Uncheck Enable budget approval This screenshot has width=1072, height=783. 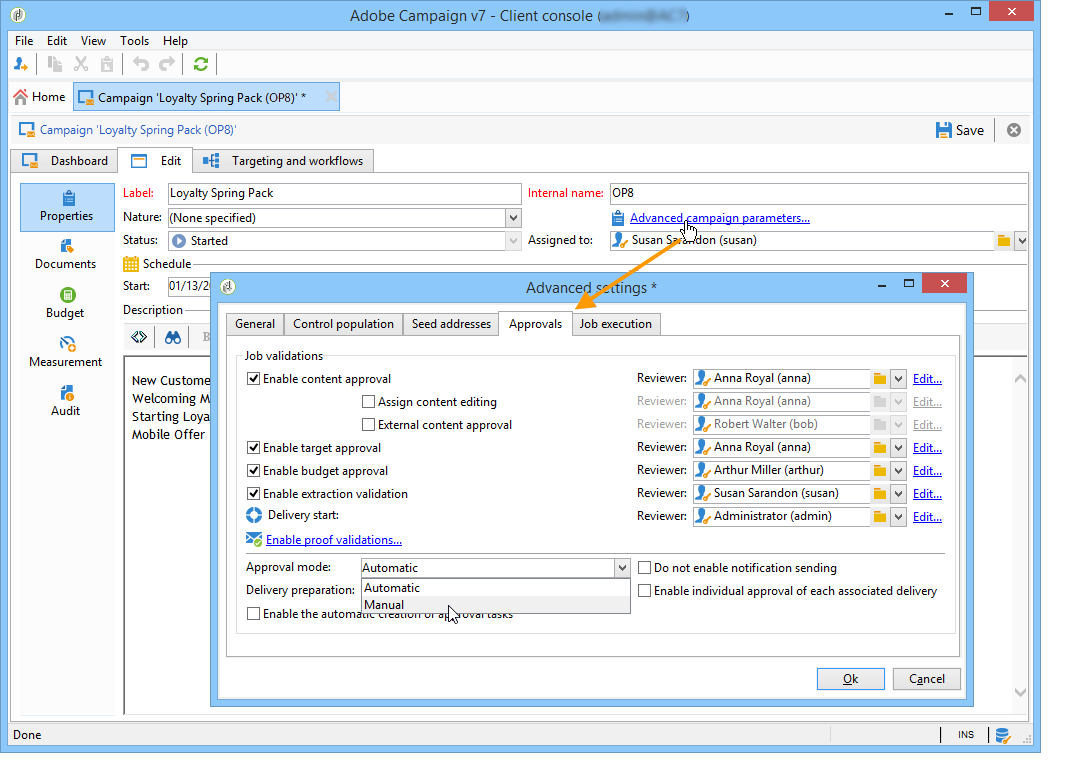[x=254, y=470]
